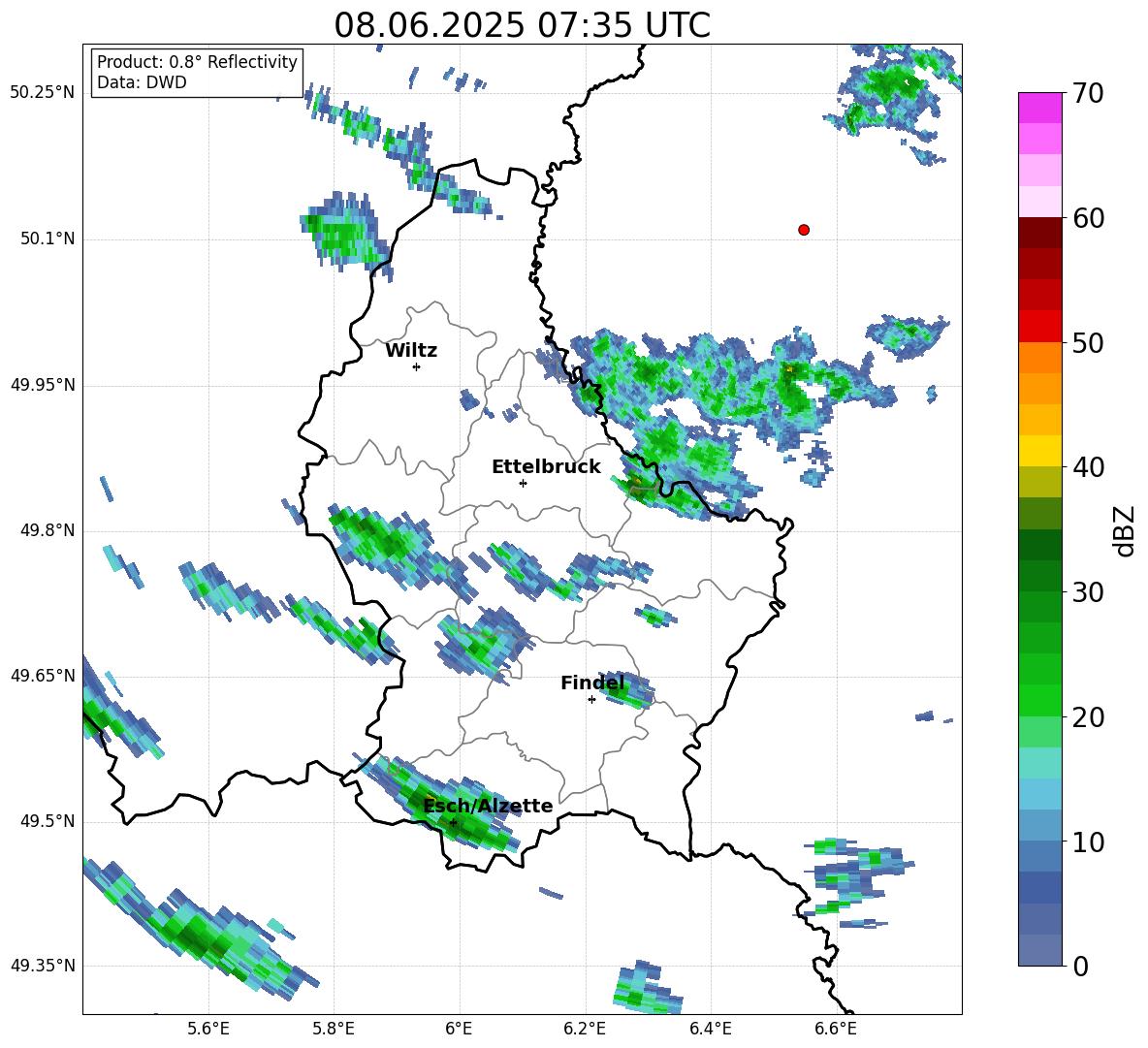The width and height of the screenshot is (1148, 1048).
Task: Click the magenta top band of colorbar
Action: click(x=1039, y=108)
